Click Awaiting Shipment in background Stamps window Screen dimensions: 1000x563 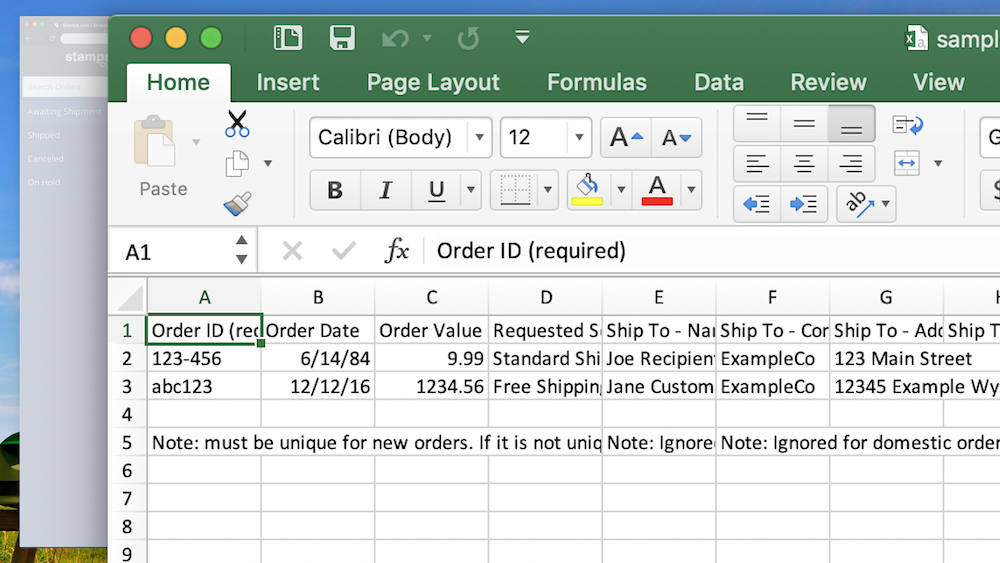pyautogui.click(x=64, y=112)
